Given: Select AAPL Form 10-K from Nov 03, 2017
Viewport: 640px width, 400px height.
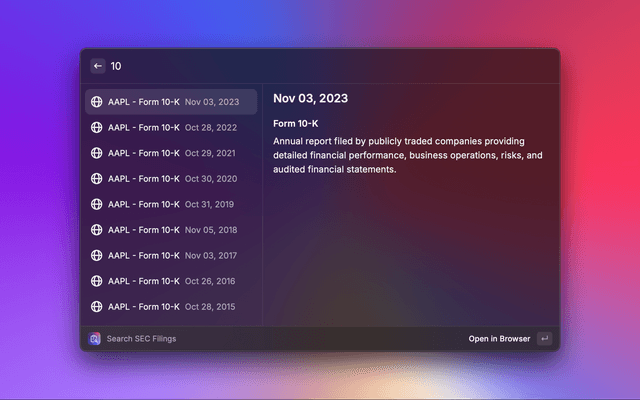Looking at the screenshot, I should tap(170, 255).
